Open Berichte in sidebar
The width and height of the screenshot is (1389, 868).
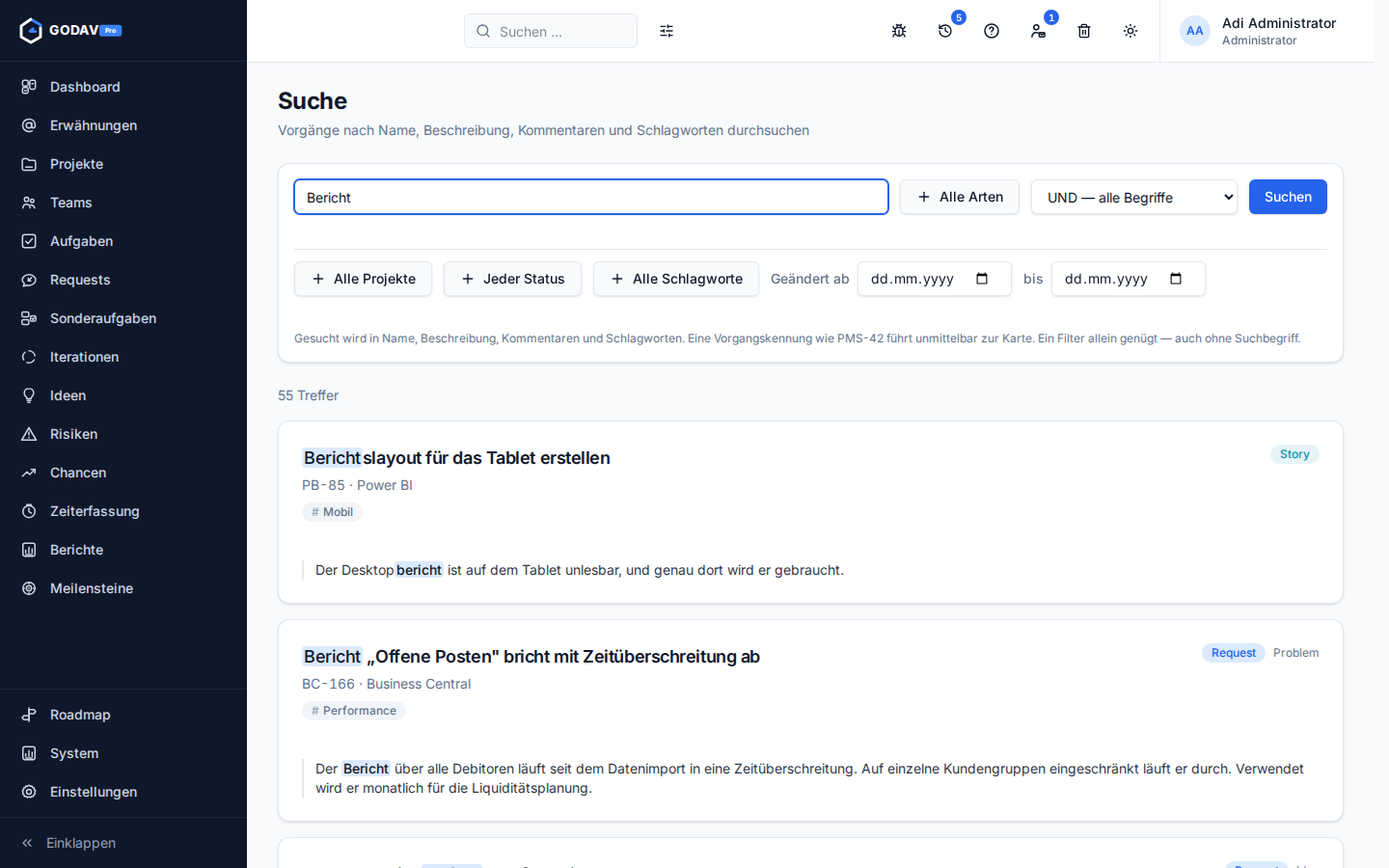click(123, 550)
